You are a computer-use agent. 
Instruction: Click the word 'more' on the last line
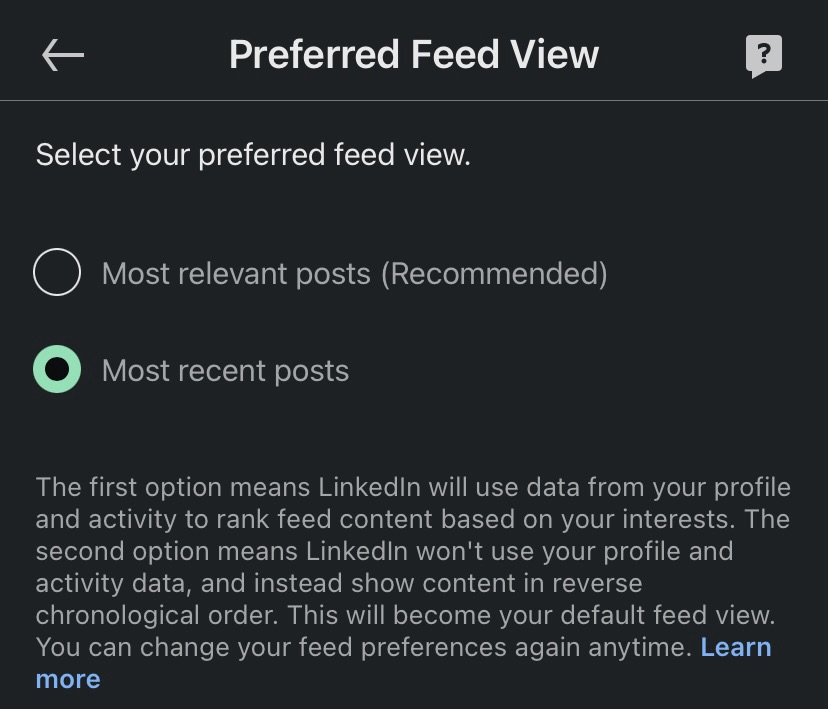[x=68, y=679]
